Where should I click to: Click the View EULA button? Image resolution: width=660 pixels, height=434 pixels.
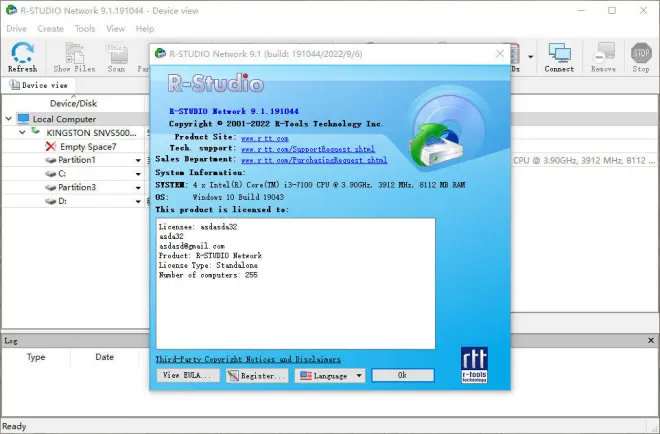coord(189,376)
